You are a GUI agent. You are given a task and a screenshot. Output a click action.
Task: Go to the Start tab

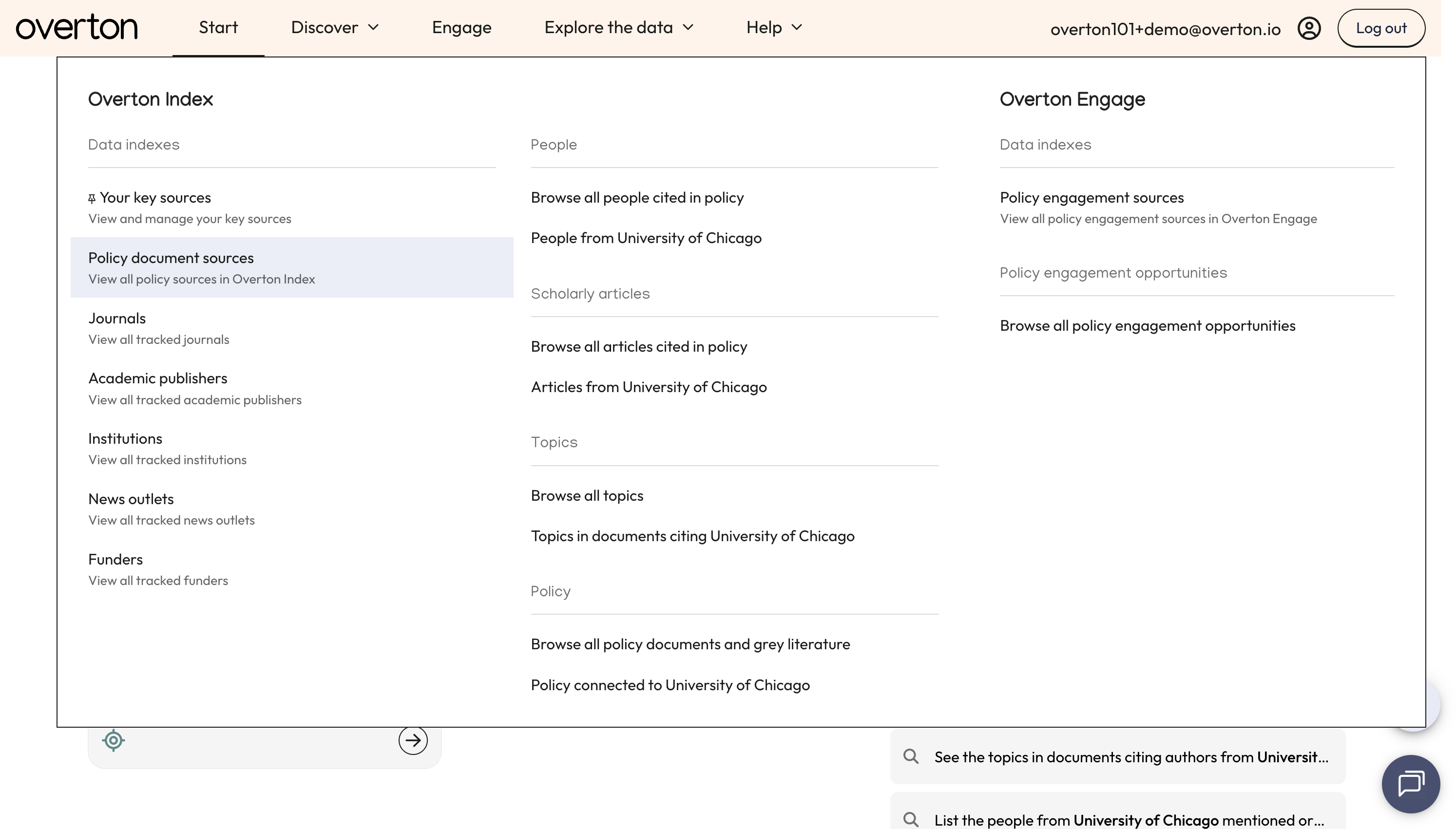[x=218, y=27]
